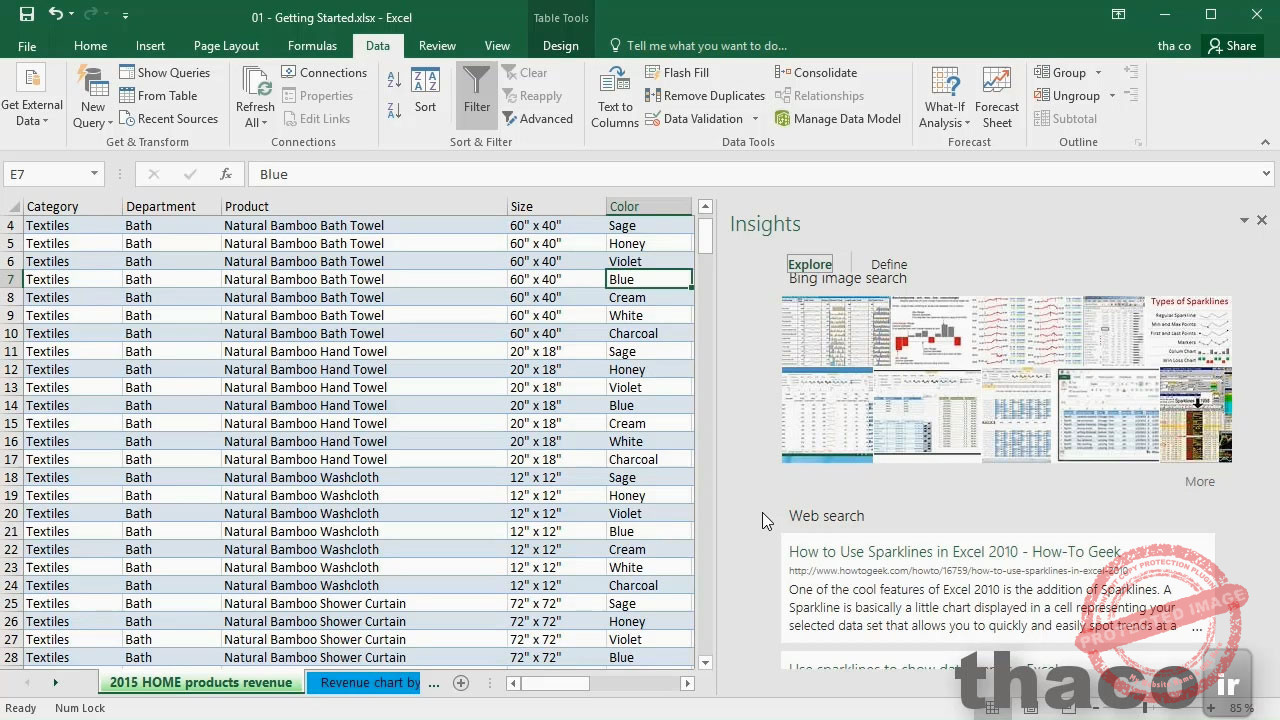Image resolution: width=1280 pixels, height=720 pixels.
Task: Apply Flash Fill
Action: pyautogui.click(x=677, y=73)
